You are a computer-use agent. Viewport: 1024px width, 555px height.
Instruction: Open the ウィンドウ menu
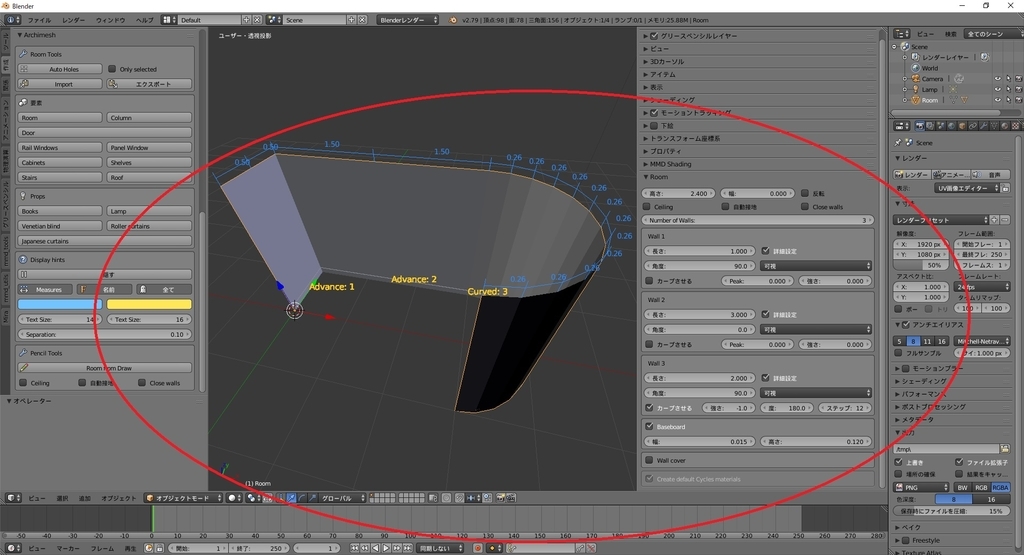(x=110, y=20)
